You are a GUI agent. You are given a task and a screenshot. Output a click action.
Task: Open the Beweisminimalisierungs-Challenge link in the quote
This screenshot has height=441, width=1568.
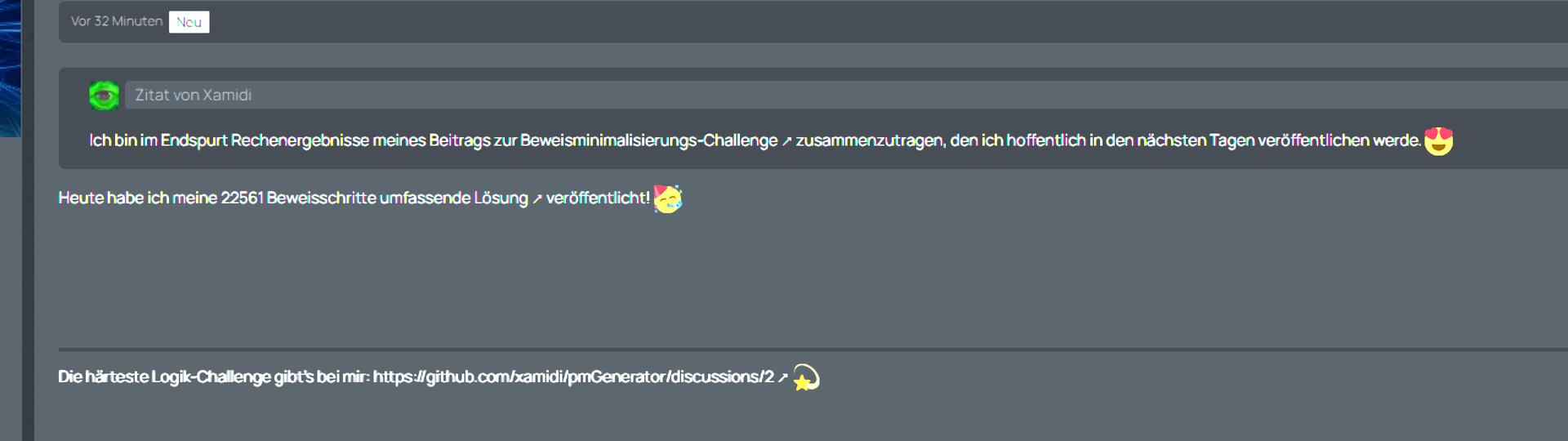pyautogui.click(x=648, y=140)
